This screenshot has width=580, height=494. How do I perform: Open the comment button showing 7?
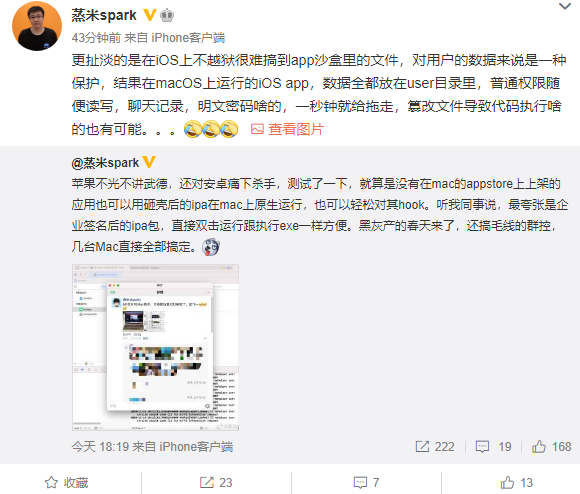click(366, 483)
